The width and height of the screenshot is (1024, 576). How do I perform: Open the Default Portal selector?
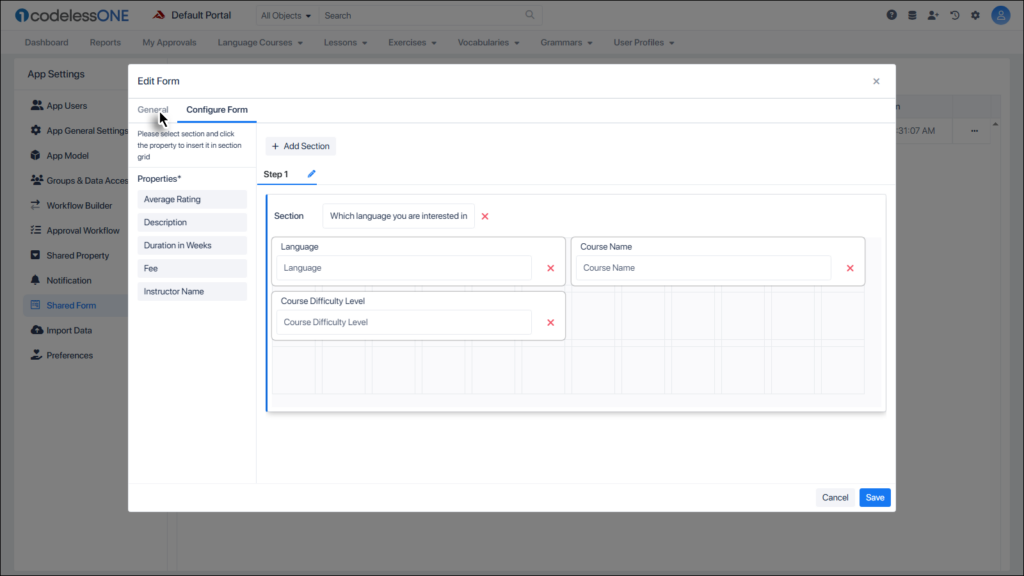click(x=192, y=15)
